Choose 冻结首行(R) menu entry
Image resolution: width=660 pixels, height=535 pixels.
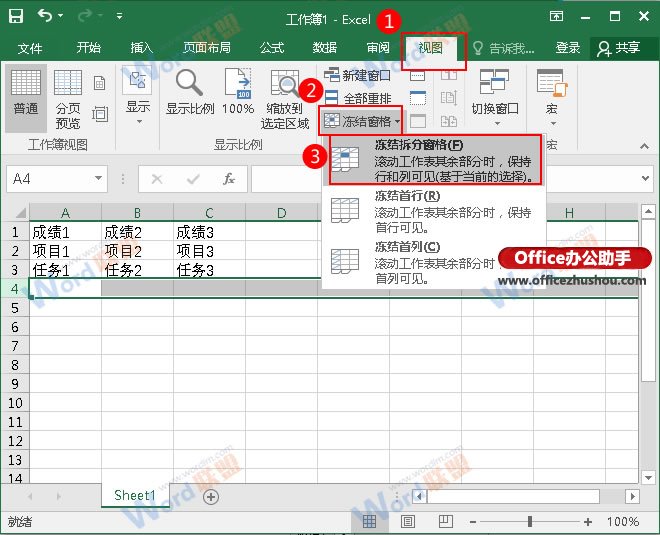[x=434, y=211]
